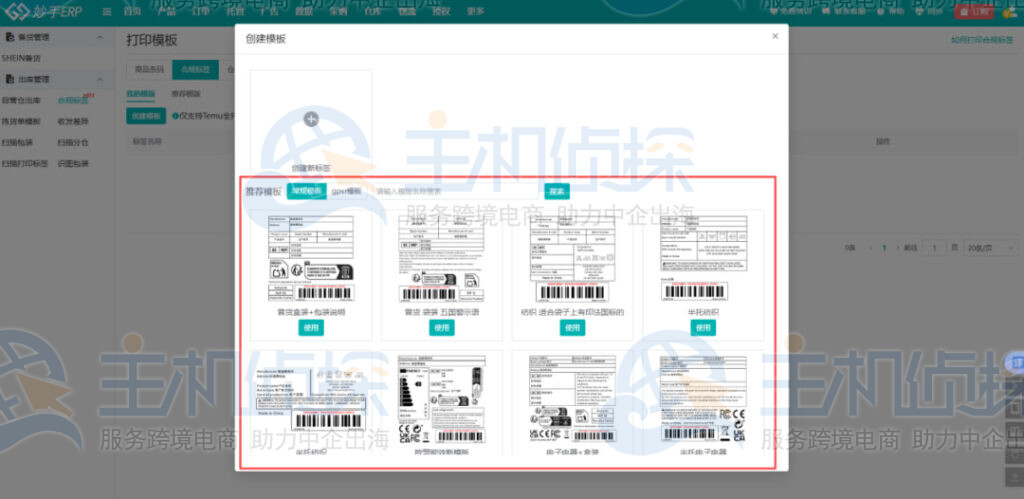Switch to the 商品条码 tab
Screen dimensions: 1024x499
coord(149,69)
